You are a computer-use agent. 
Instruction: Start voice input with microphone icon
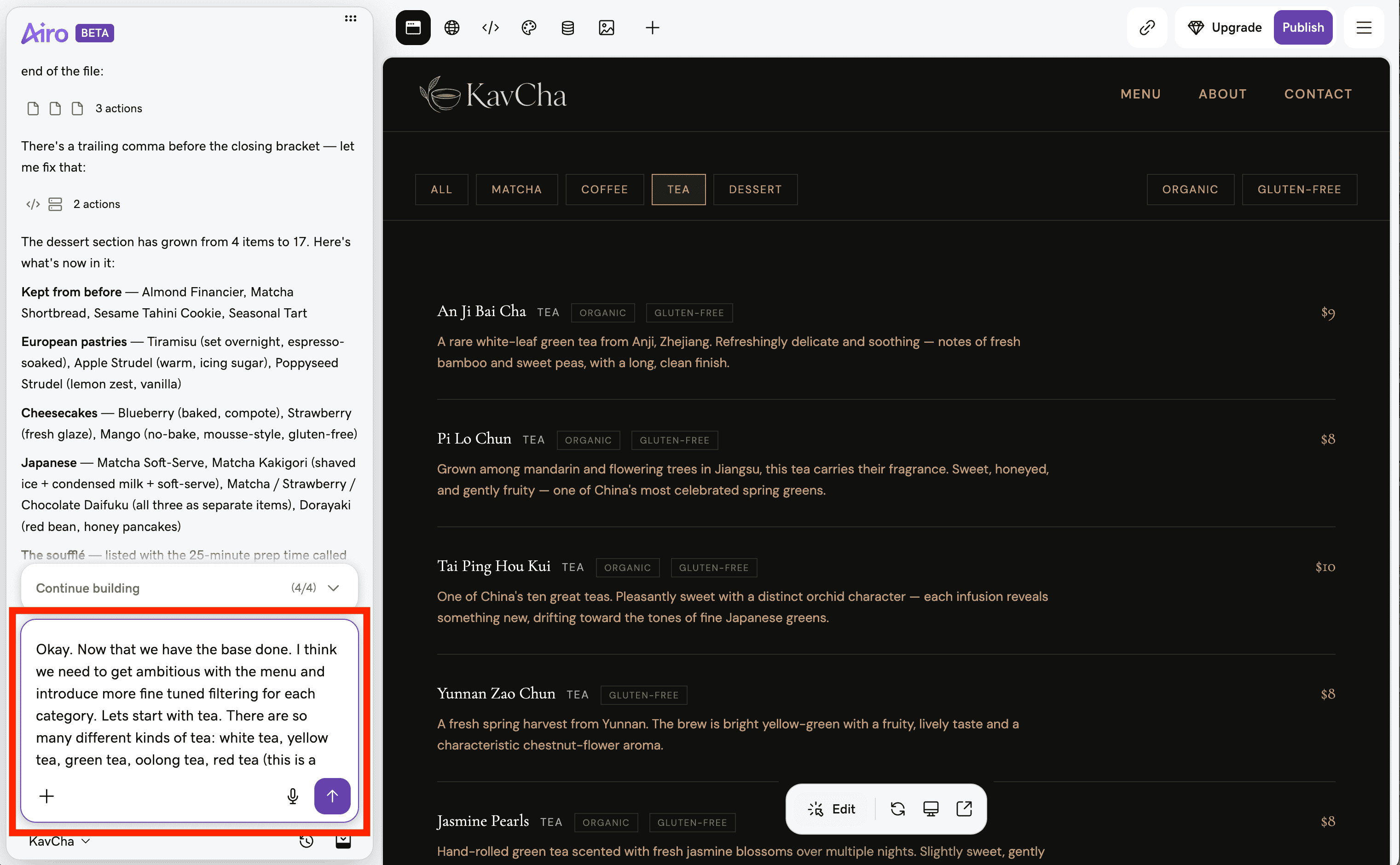pos(293,796)
